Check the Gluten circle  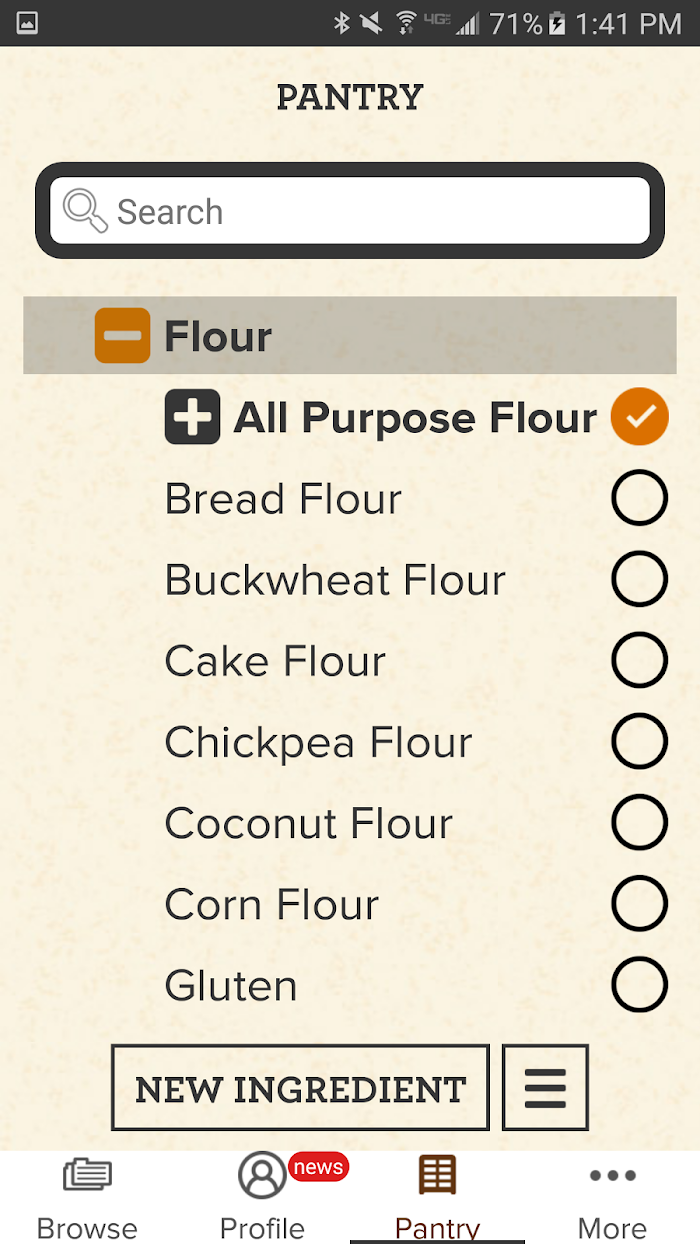639,984
